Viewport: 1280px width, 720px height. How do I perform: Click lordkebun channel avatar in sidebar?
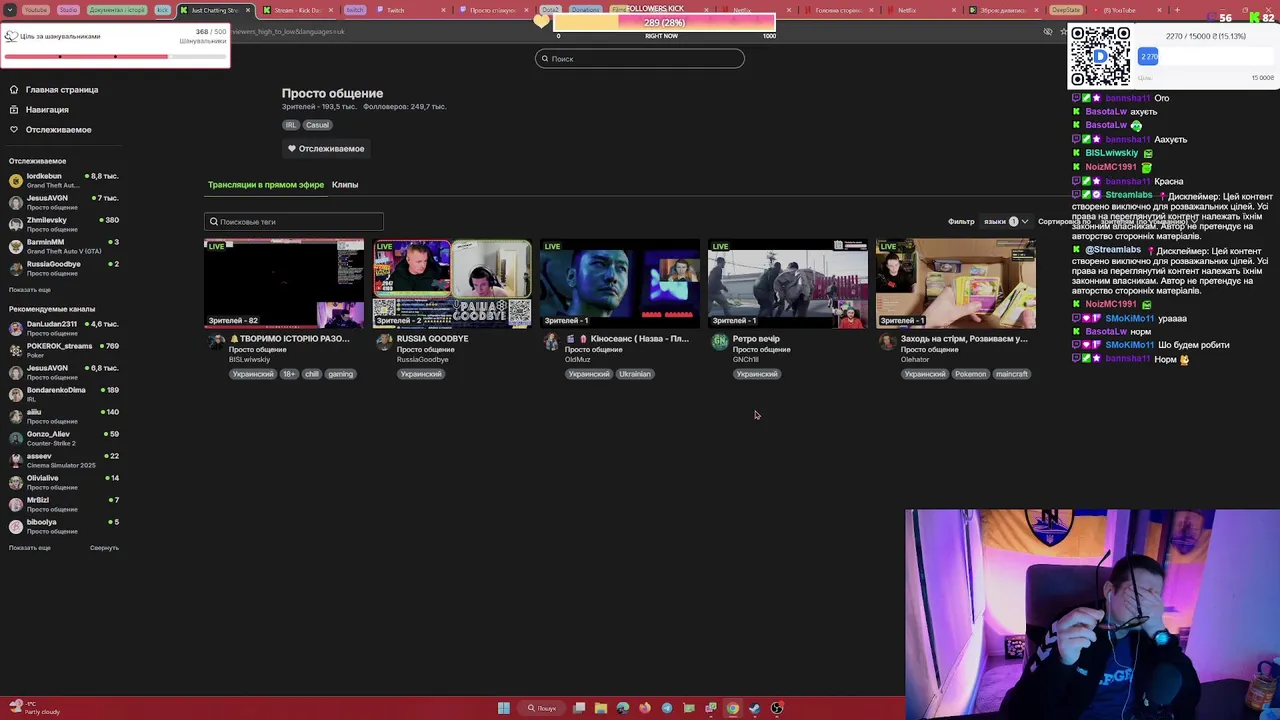pyautogui.click(x=16, y=181)
